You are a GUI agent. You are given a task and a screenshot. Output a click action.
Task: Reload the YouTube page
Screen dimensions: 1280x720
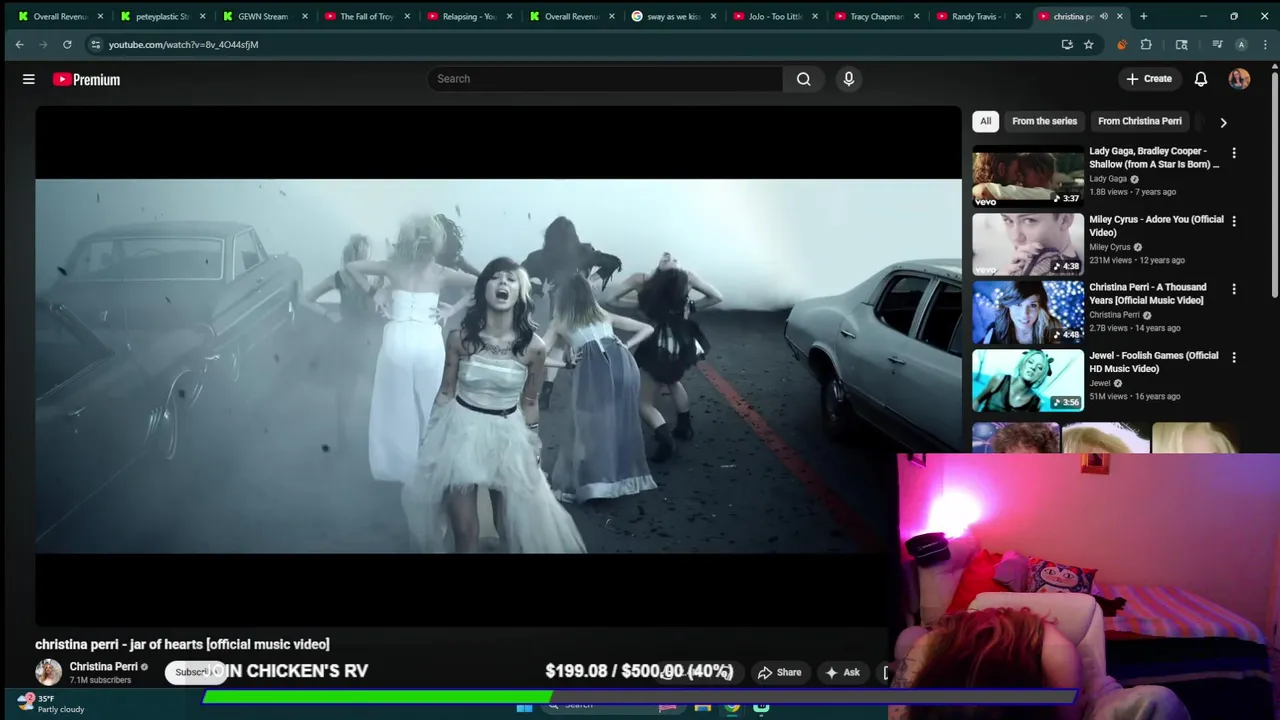point(67,44)
